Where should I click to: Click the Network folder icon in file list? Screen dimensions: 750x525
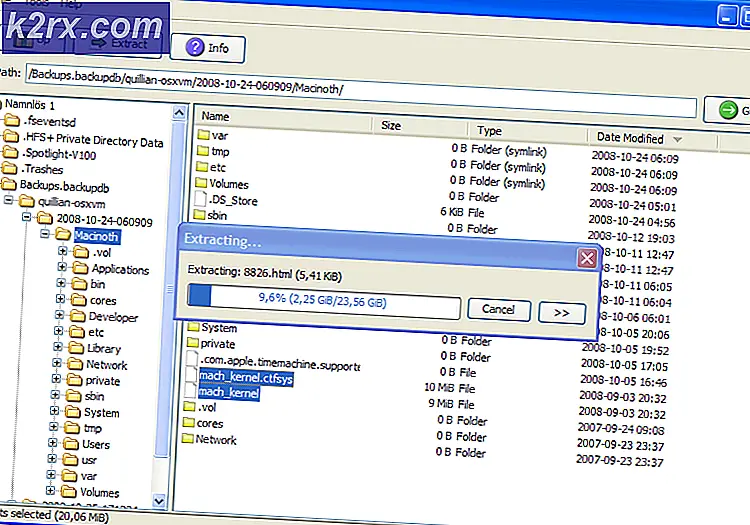click(x=188, y=438)
